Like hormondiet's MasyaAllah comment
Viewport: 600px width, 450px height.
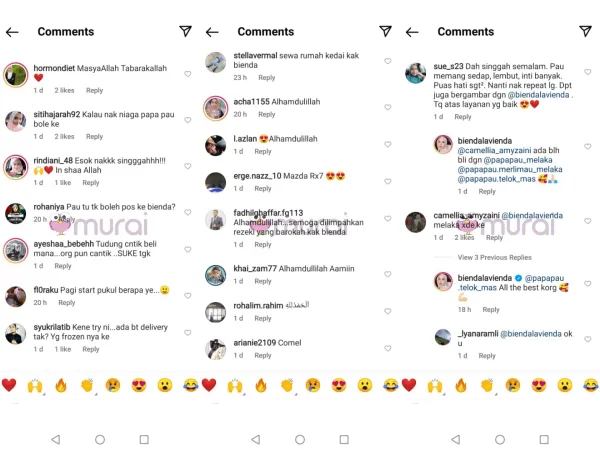click(x=188, y=74)
